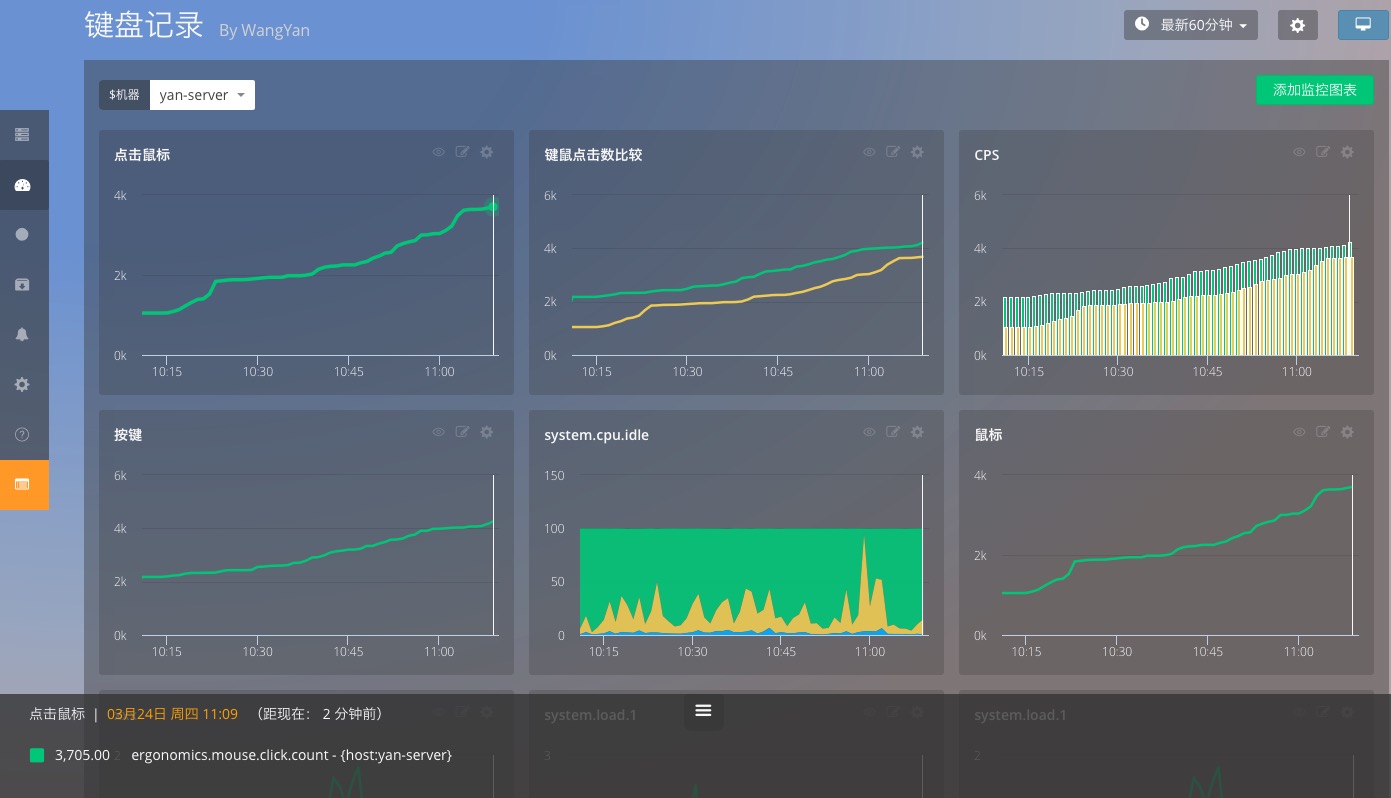Select the solid circle icon in sidebar
The image size is (1391, 798).
tap(22, 234)
